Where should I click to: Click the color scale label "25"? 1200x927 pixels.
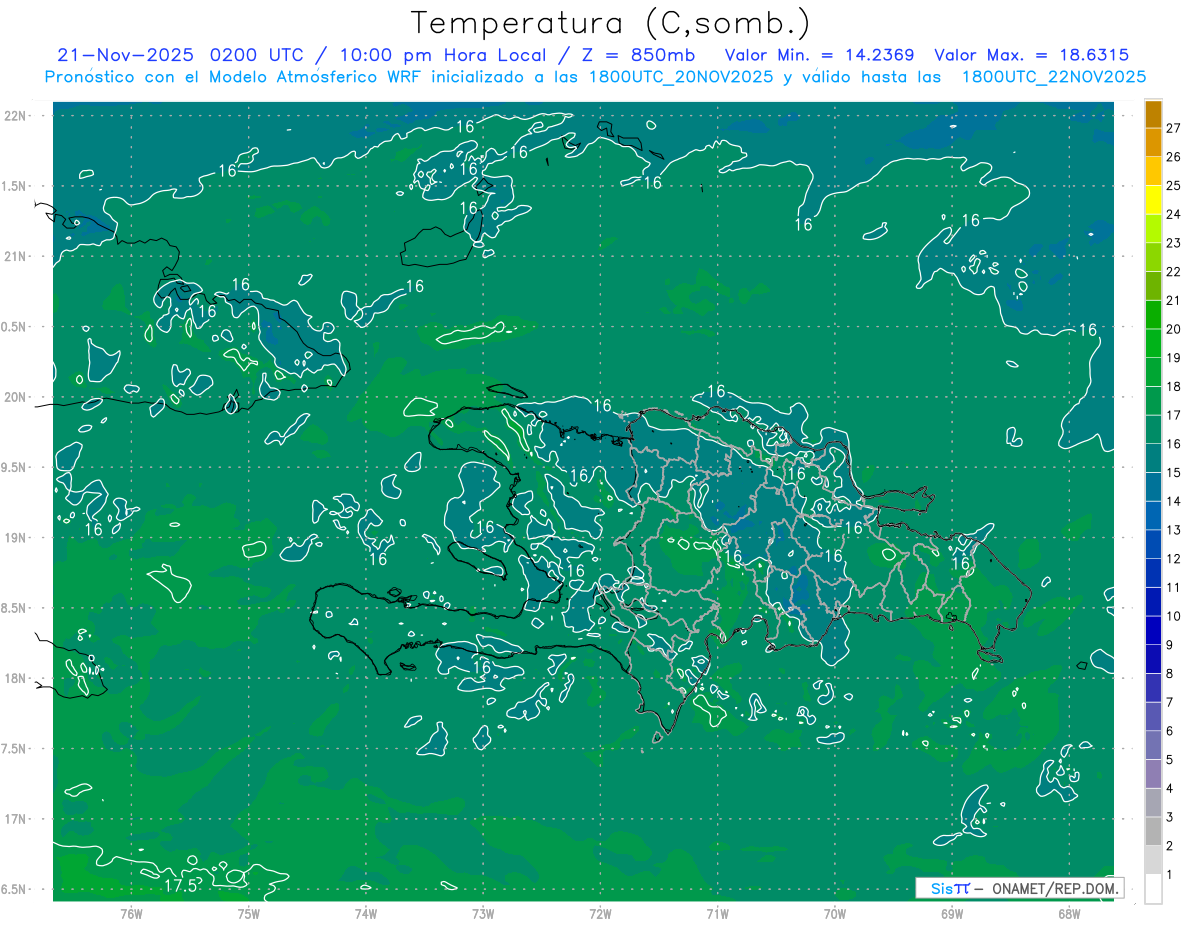pyautogui.click(x=1173, y=186)
